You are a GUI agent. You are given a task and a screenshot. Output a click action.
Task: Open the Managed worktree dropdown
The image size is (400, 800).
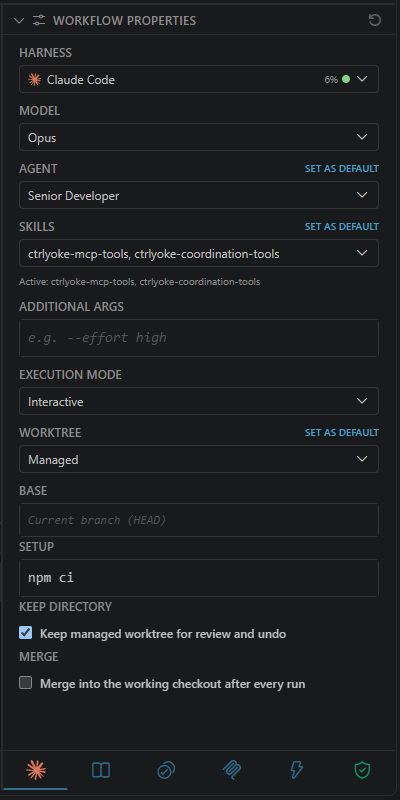coord(199,459)
